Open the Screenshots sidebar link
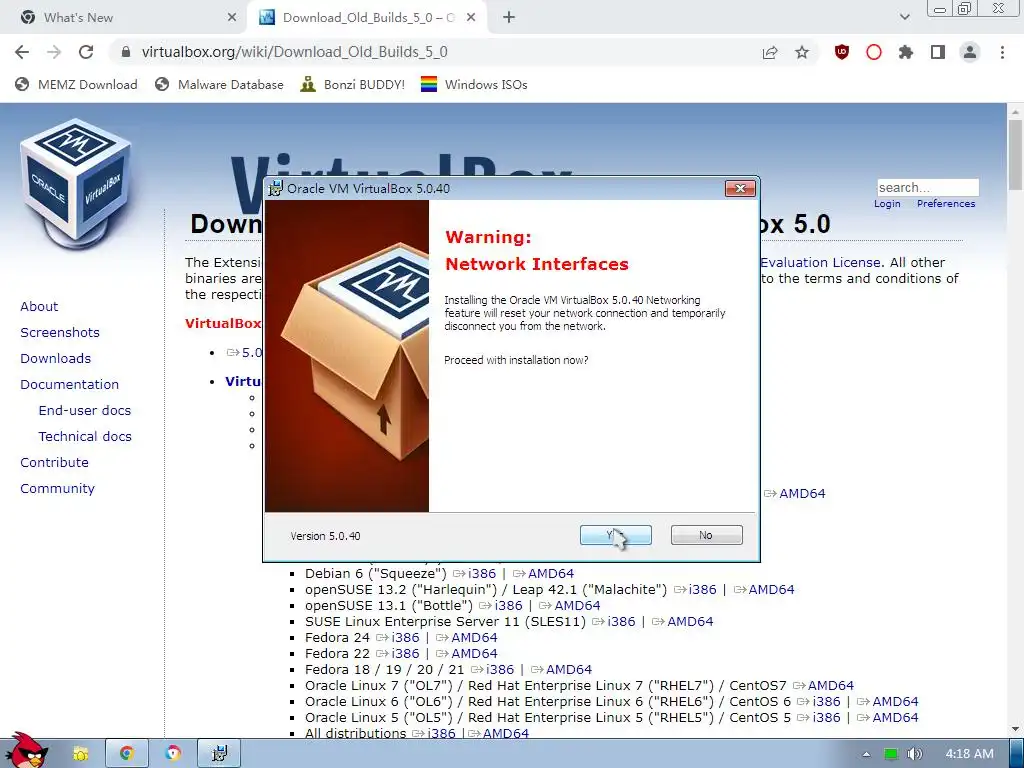1024x768 pixels. 60,332
